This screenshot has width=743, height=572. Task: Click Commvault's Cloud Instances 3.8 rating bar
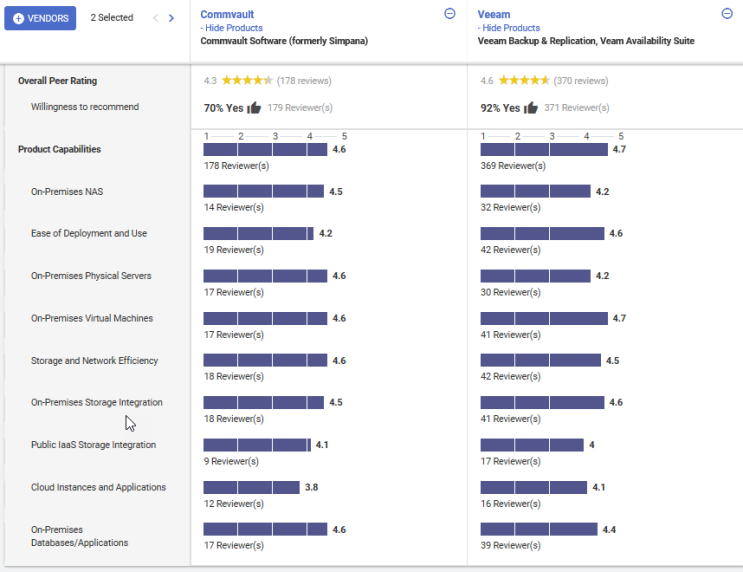pos(251,487)
